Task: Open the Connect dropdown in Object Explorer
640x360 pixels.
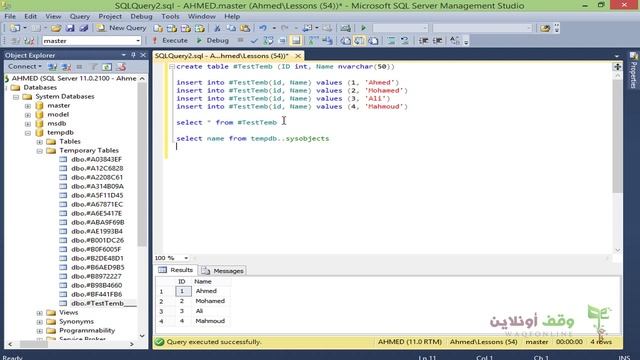Action: coord(24,67)
